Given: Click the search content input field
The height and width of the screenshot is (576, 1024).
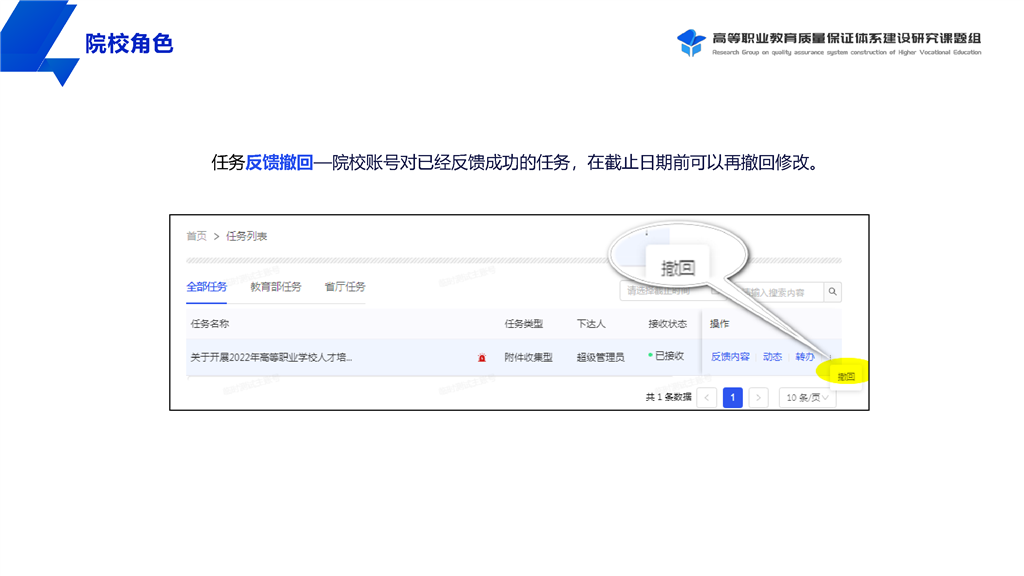Looking at the screenshot, I should [777, 292].
